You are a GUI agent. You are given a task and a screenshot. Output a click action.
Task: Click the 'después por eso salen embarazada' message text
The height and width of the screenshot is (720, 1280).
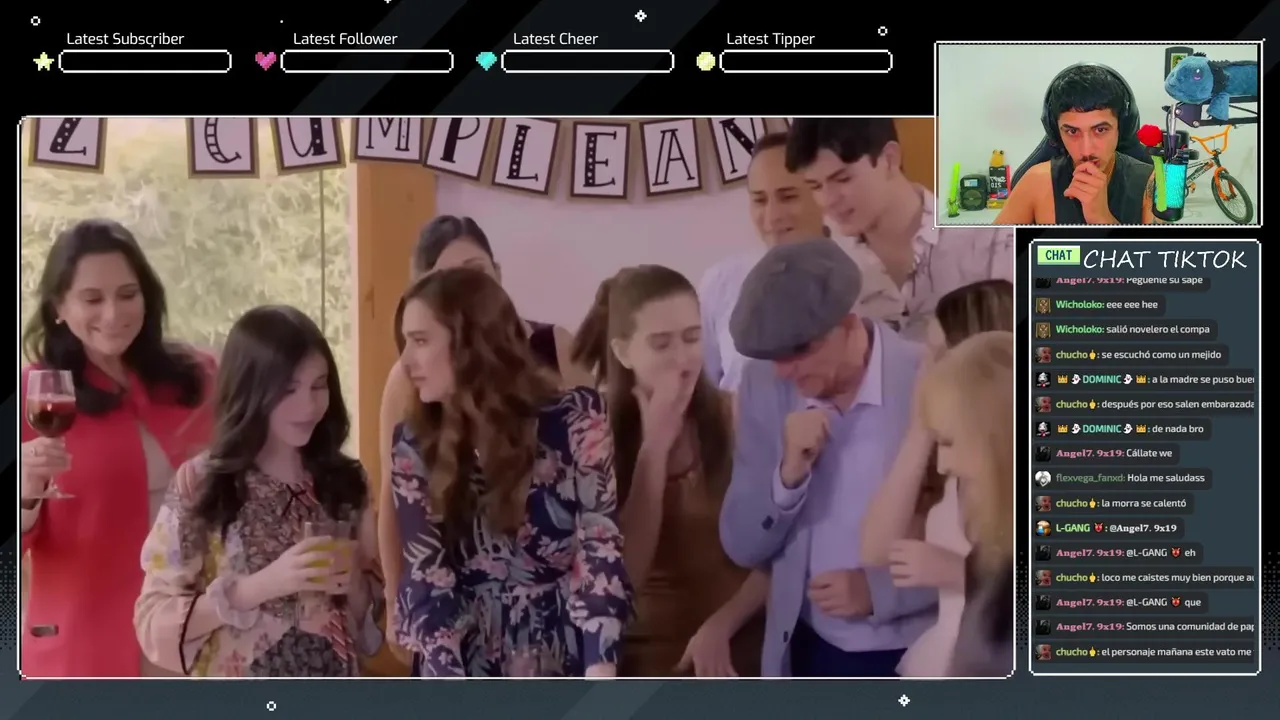[x=1178, y=404]
